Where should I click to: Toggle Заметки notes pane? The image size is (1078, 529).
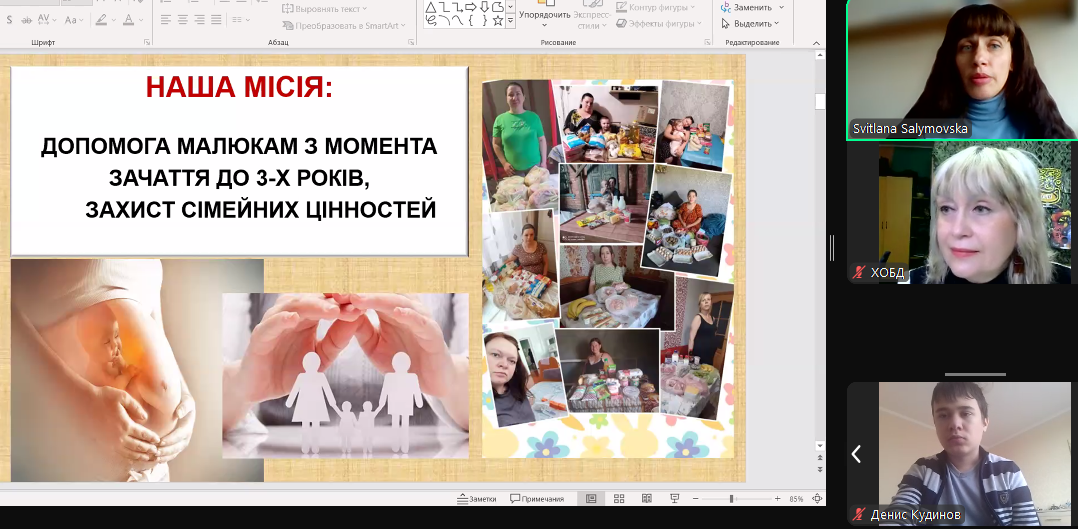coord(476,499)
